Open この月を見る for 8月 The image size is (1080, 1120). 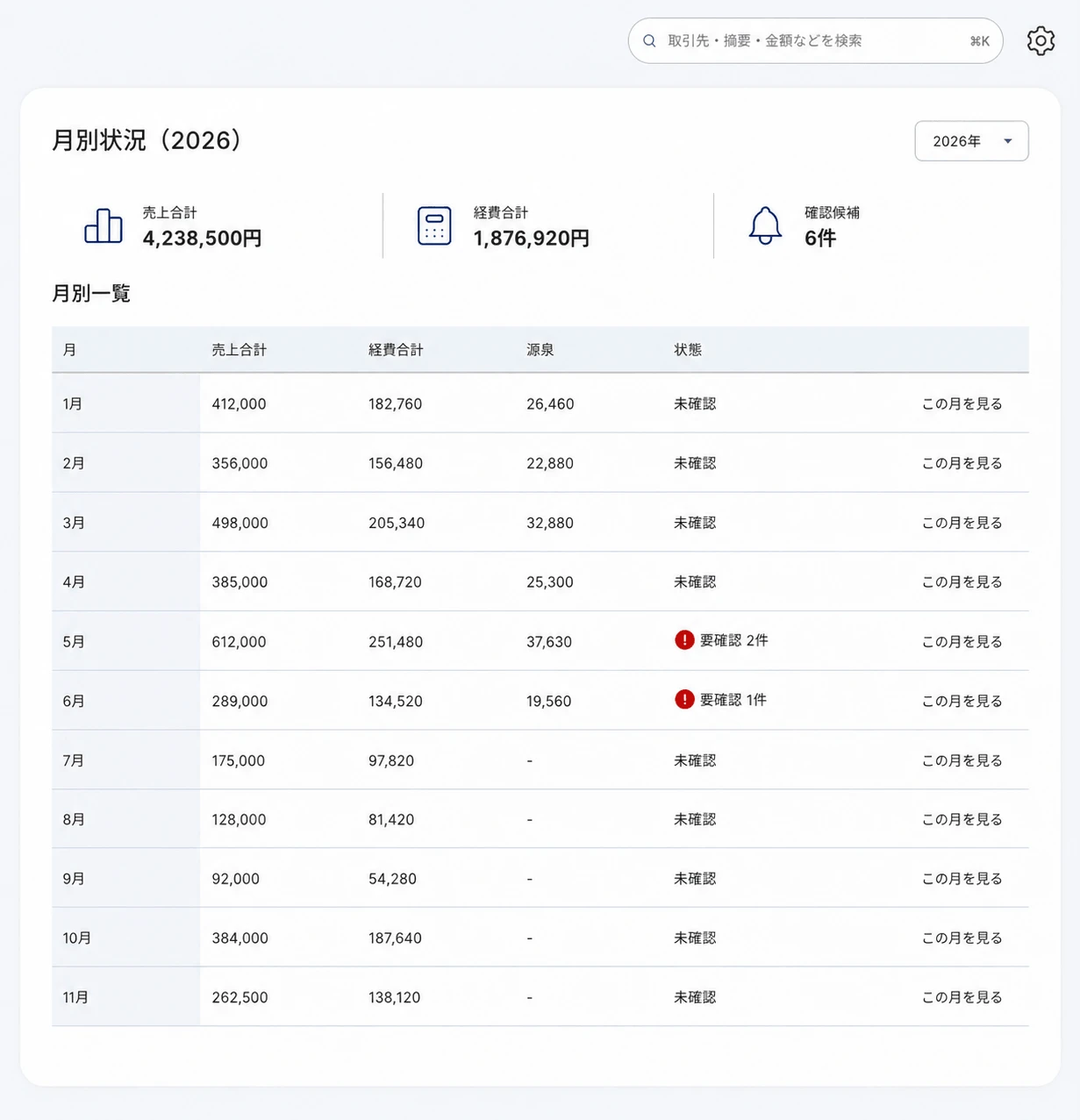pyautogui.click(x=962, y=819)
